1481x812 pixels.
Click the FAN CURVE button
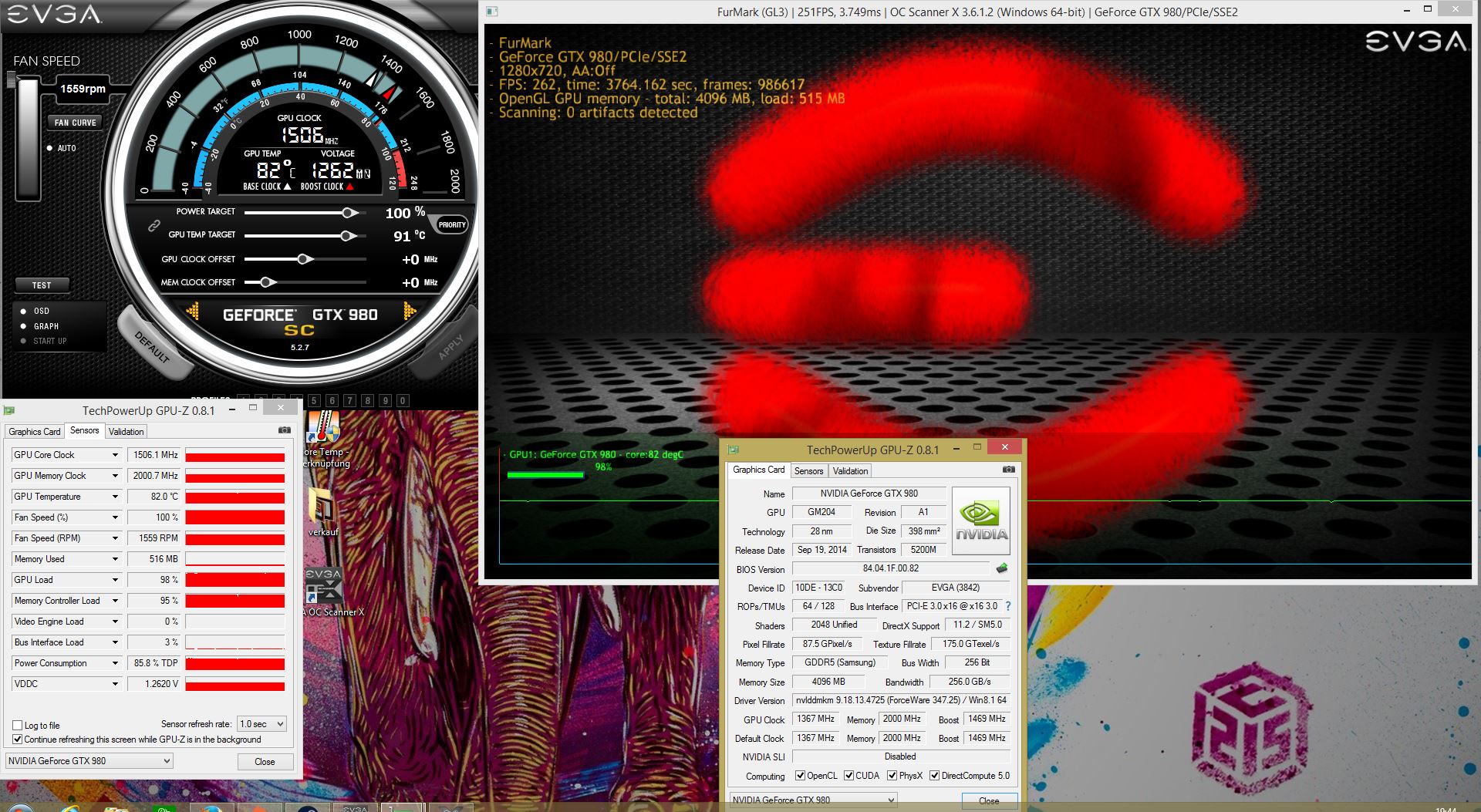[75, 123]
